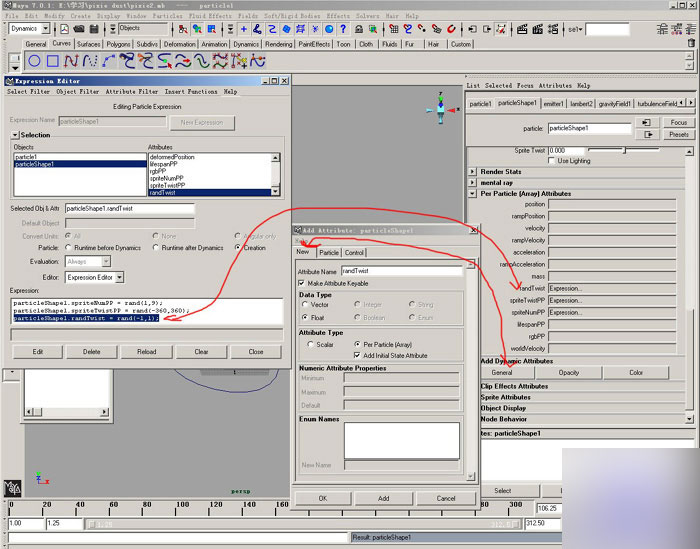Toggle Make Attribute Keyable checkbox

point(302,283)
